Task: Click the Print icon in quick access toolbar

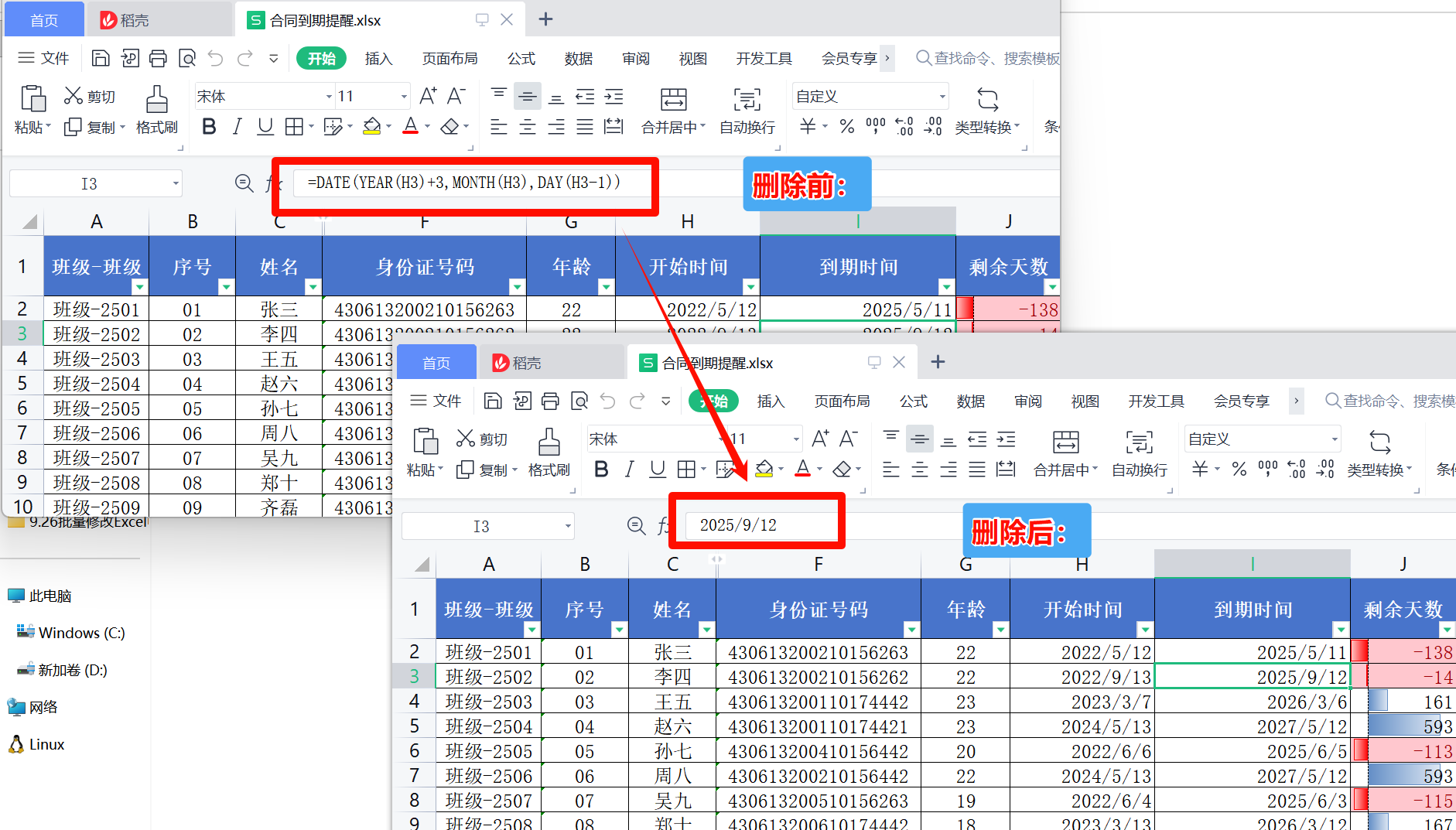Action: (x=158, y=58)
